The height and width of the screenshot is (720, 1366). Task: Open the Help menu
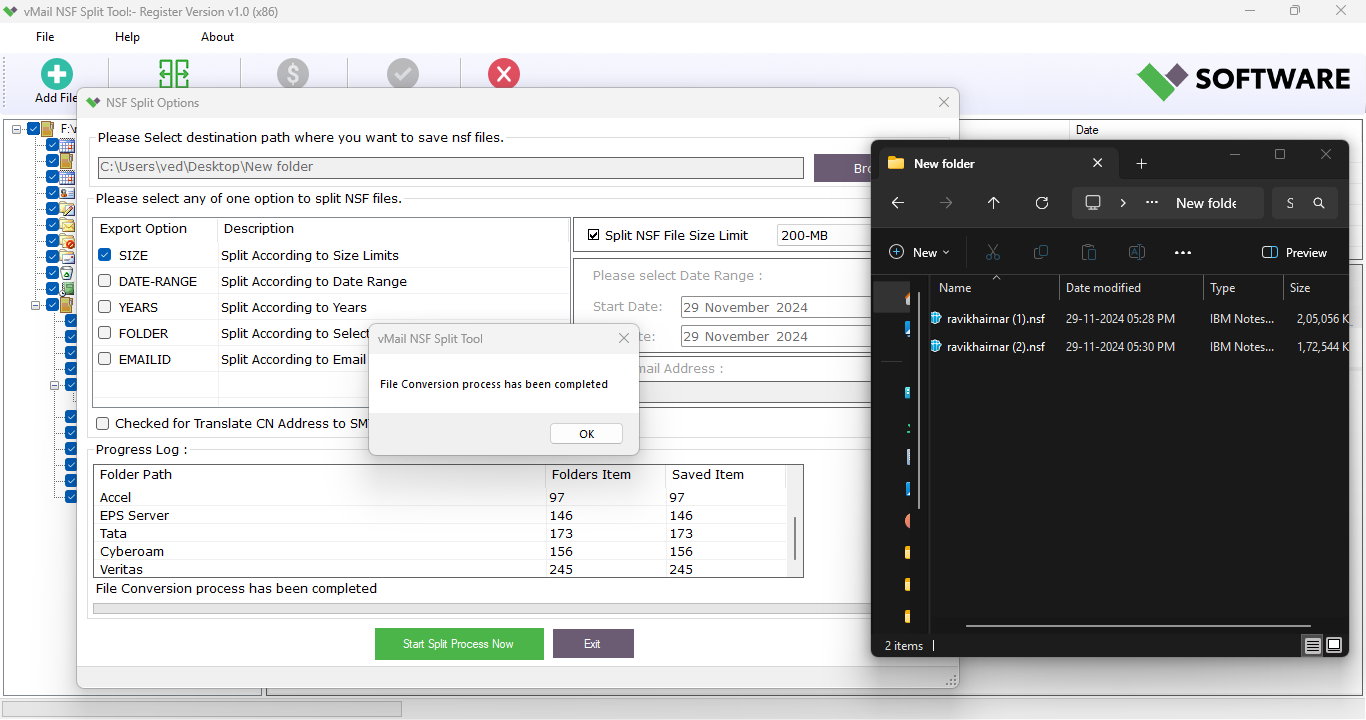(127, 37)
